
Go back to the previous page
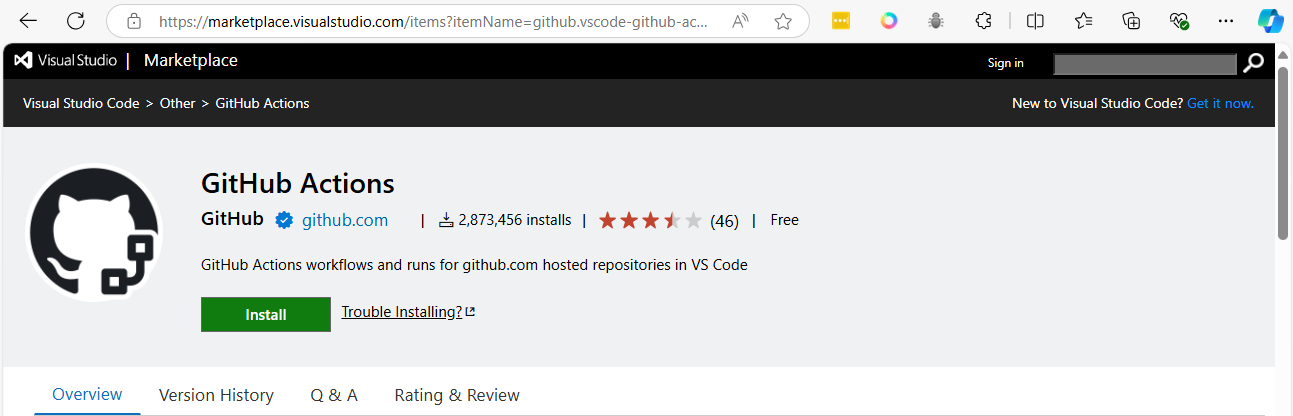pyautogui.click(x=28, y=21)
